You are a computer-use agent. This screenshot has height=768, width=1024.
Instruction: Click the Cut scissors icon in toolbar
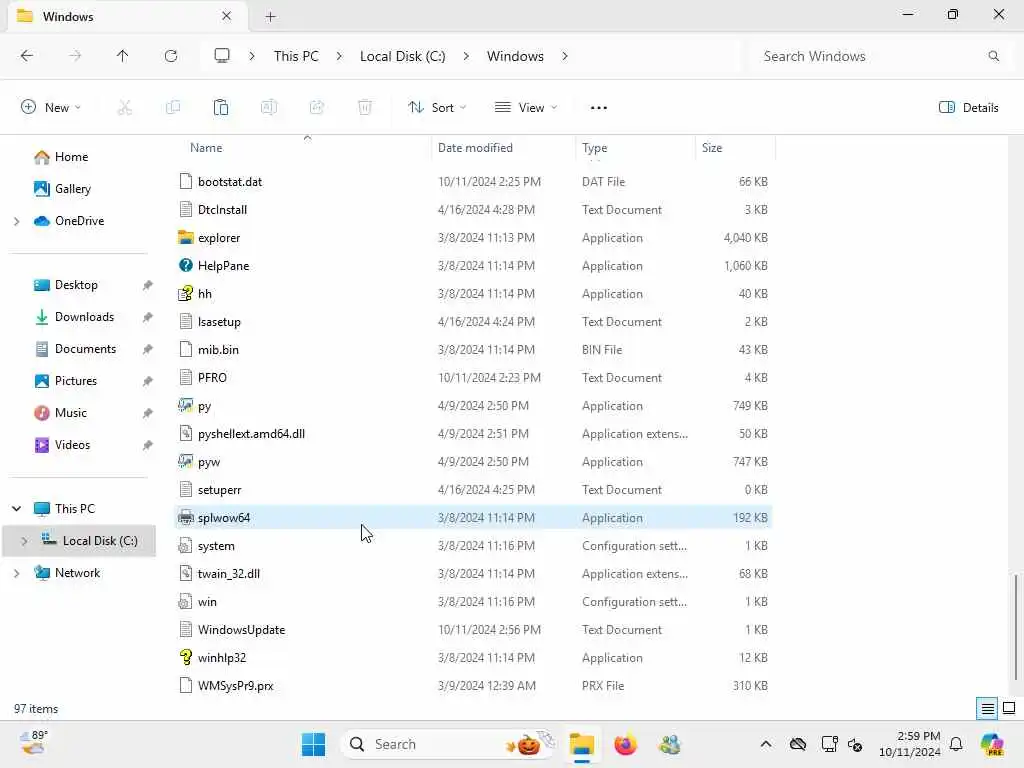125,108
